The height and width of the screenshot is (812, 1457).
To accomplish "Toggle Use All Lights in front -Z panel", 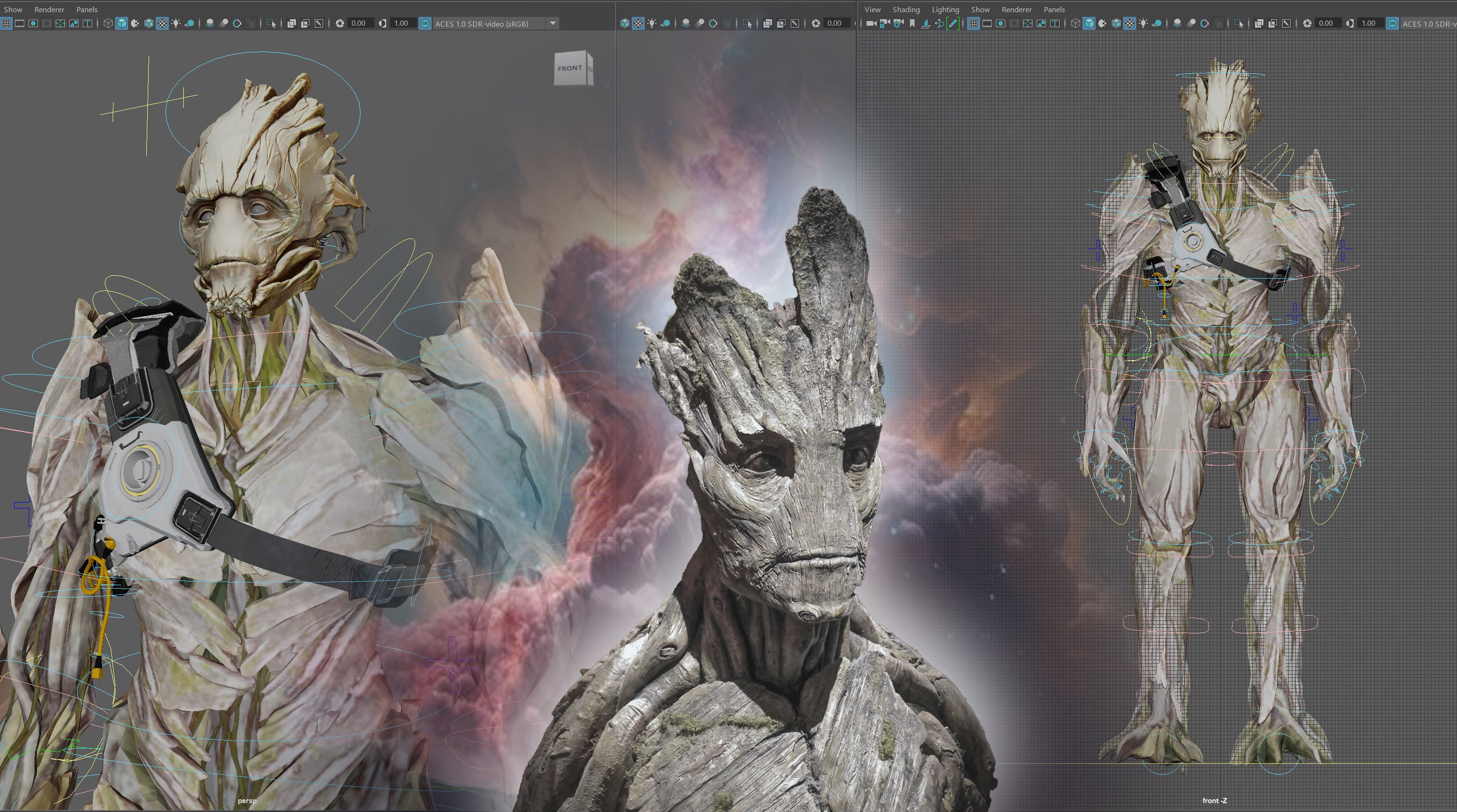I will coord(1144,23).
